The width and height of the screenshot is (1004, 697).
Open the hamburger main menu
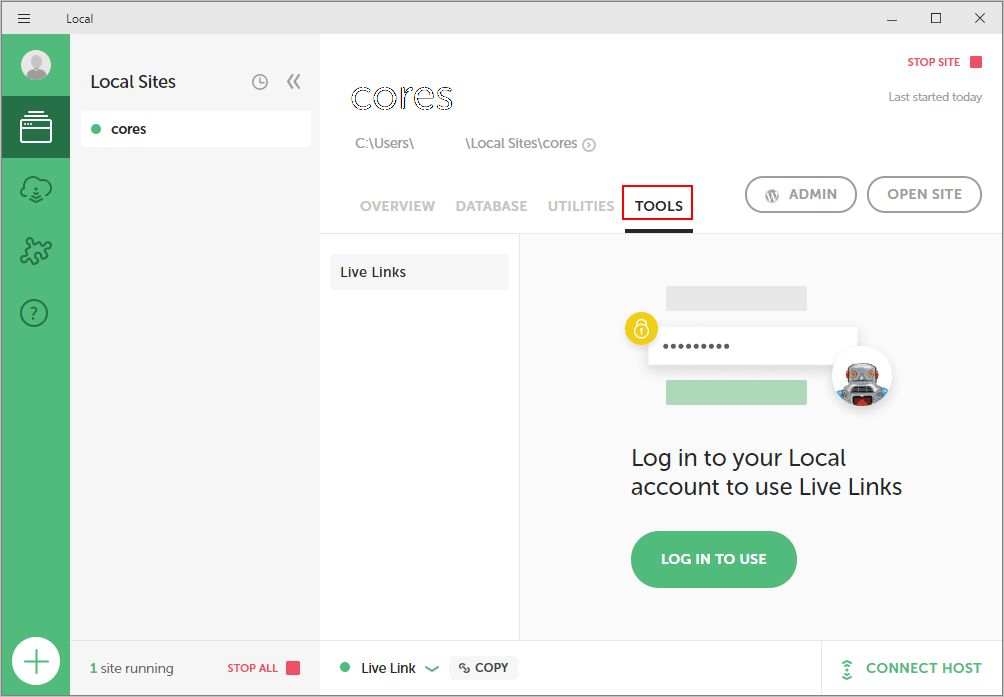click(x=24, y=19)
